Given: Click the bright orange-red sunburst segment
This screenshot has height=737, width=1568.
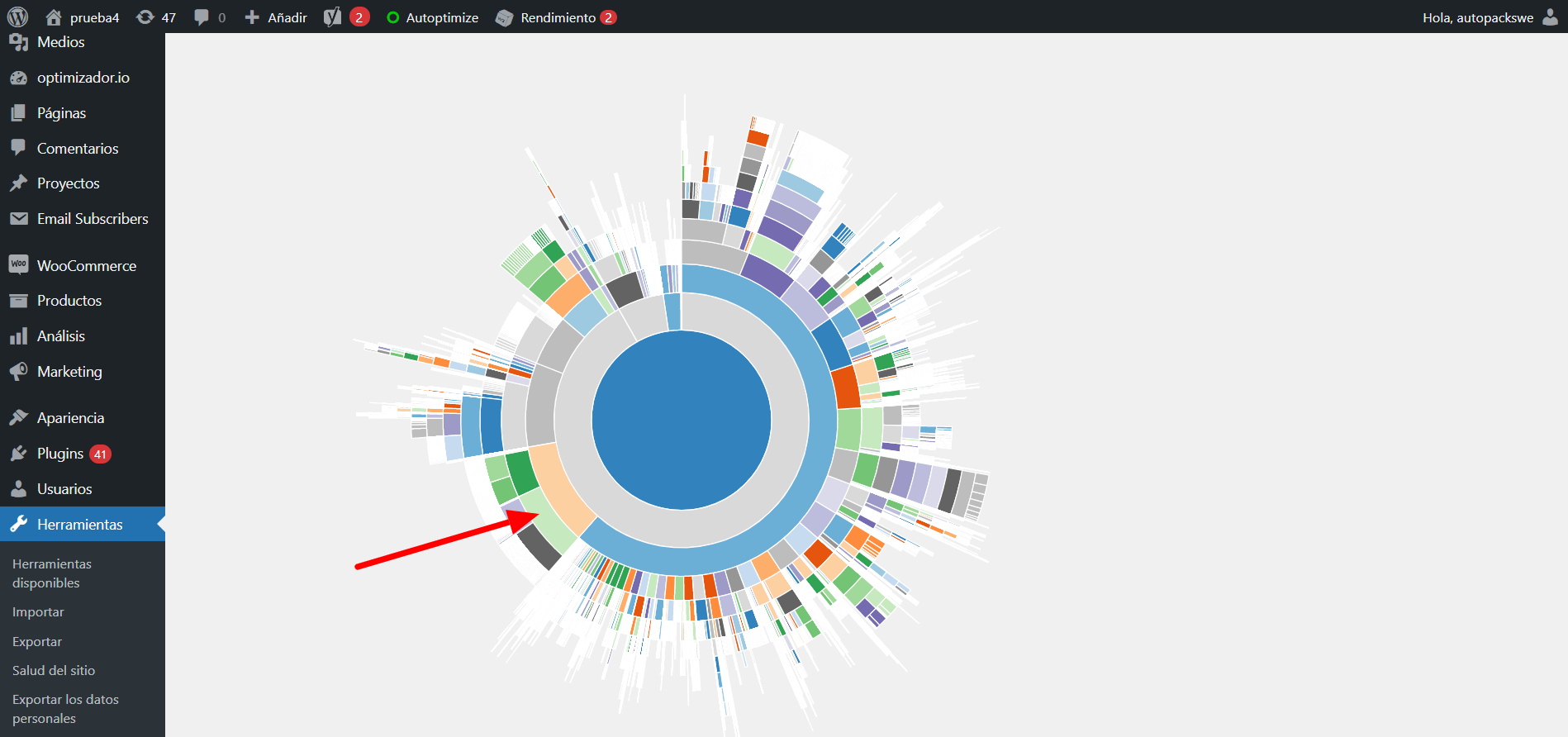Looking at the screenshot, I should pos(846,388).
